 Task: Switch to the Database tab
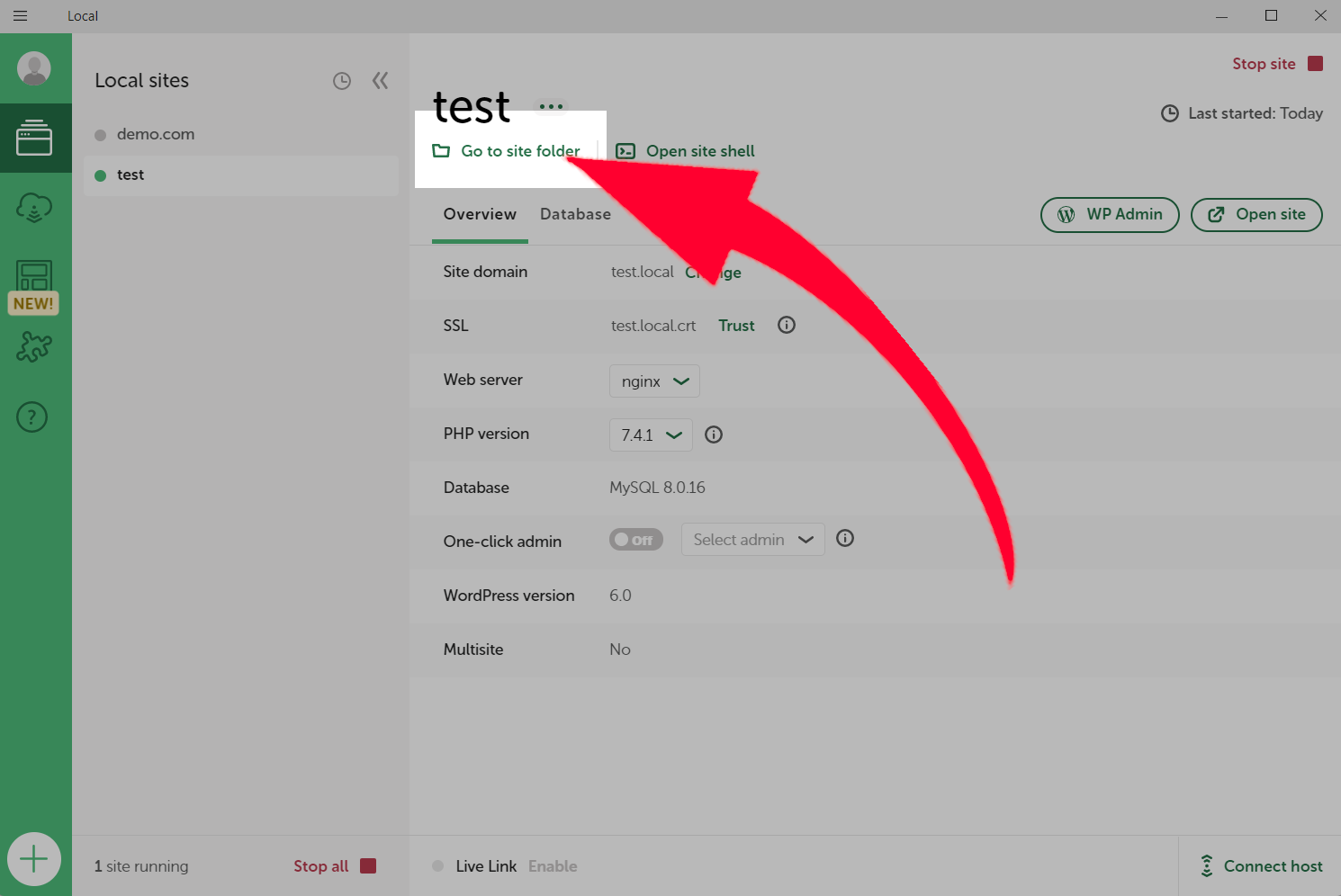575,214
